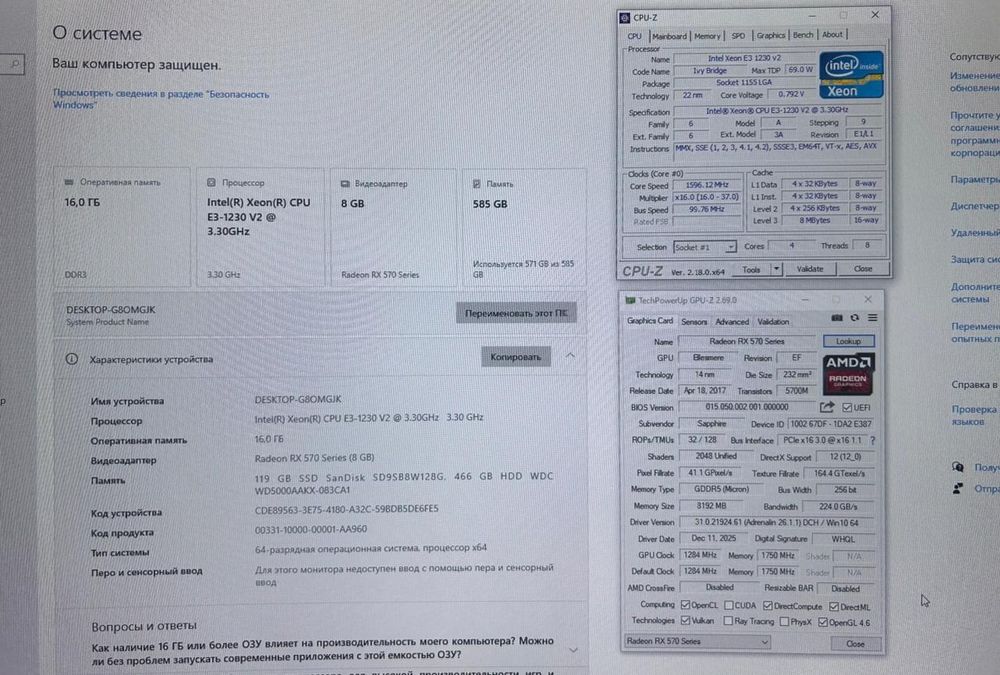Viewport: 1000px width, 675px height.
Task: Click the AMD Radeon logo in GPU-Z
Action: [x=848, y=374]
